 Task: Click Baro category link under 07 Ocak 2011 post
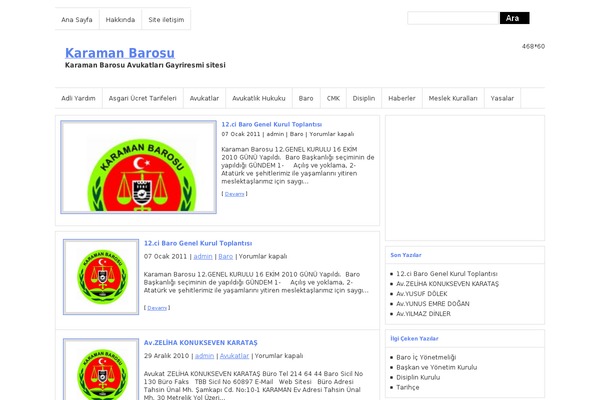226,256
